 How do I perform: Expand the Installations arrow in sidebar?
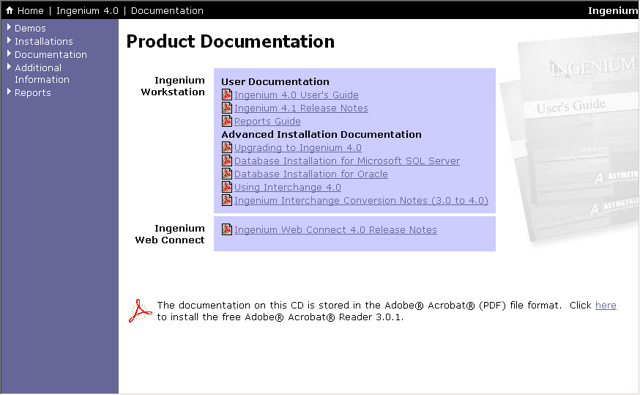9,40
